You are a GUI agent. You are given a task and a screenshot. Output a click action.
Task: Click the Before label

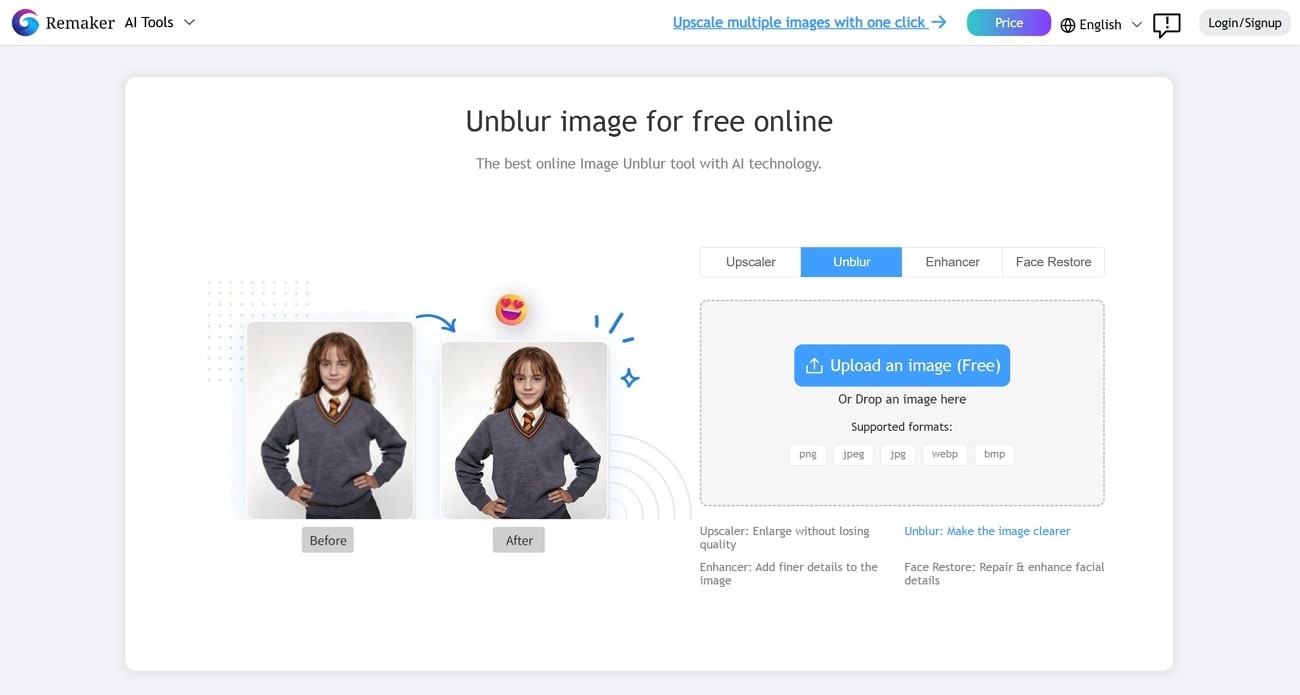[328, 540]
